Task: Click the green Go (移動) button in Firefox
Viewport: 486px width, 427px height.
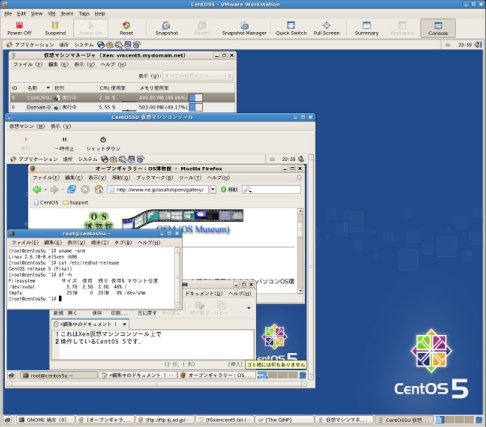Action: [229, 189]
